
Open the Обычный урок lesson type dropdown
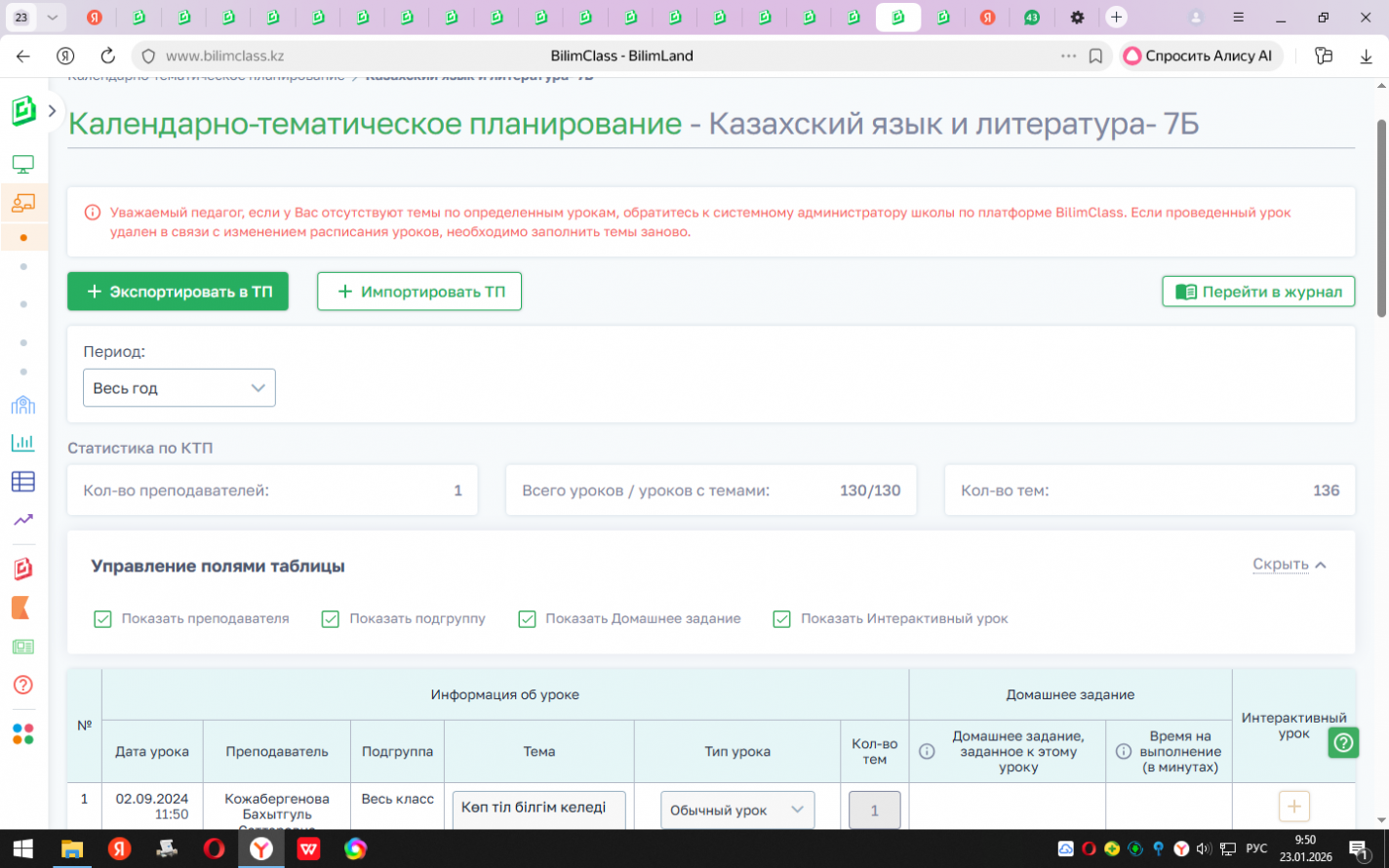(736, 810)
